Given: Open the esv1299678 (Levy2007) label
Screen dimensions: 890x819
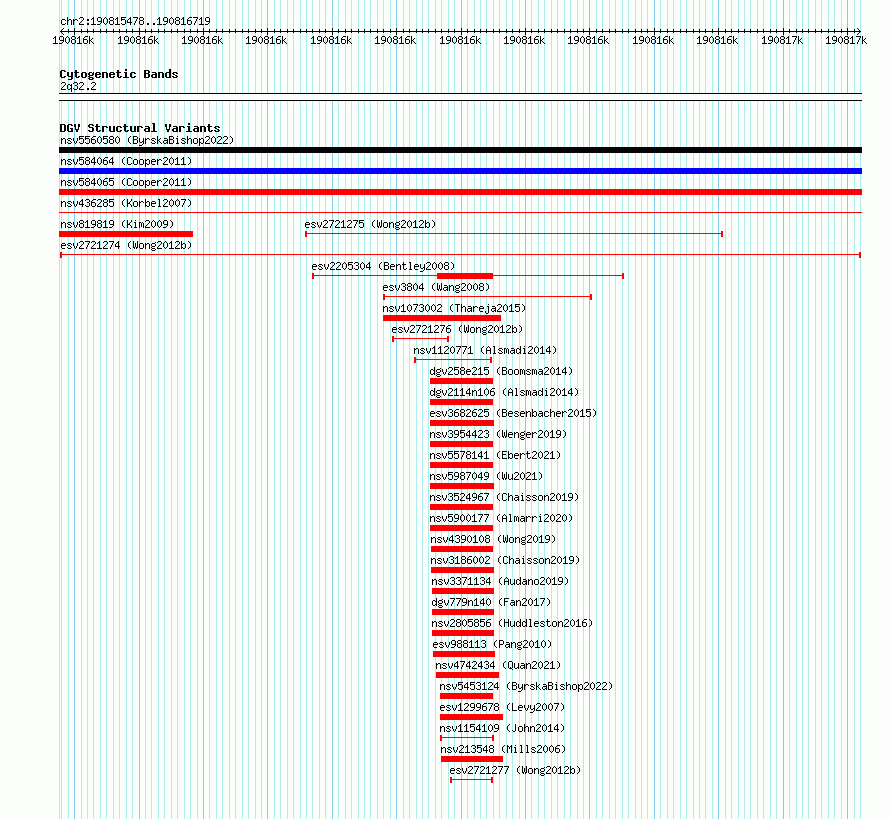Looking at the screenshot, I should [502, 707].
